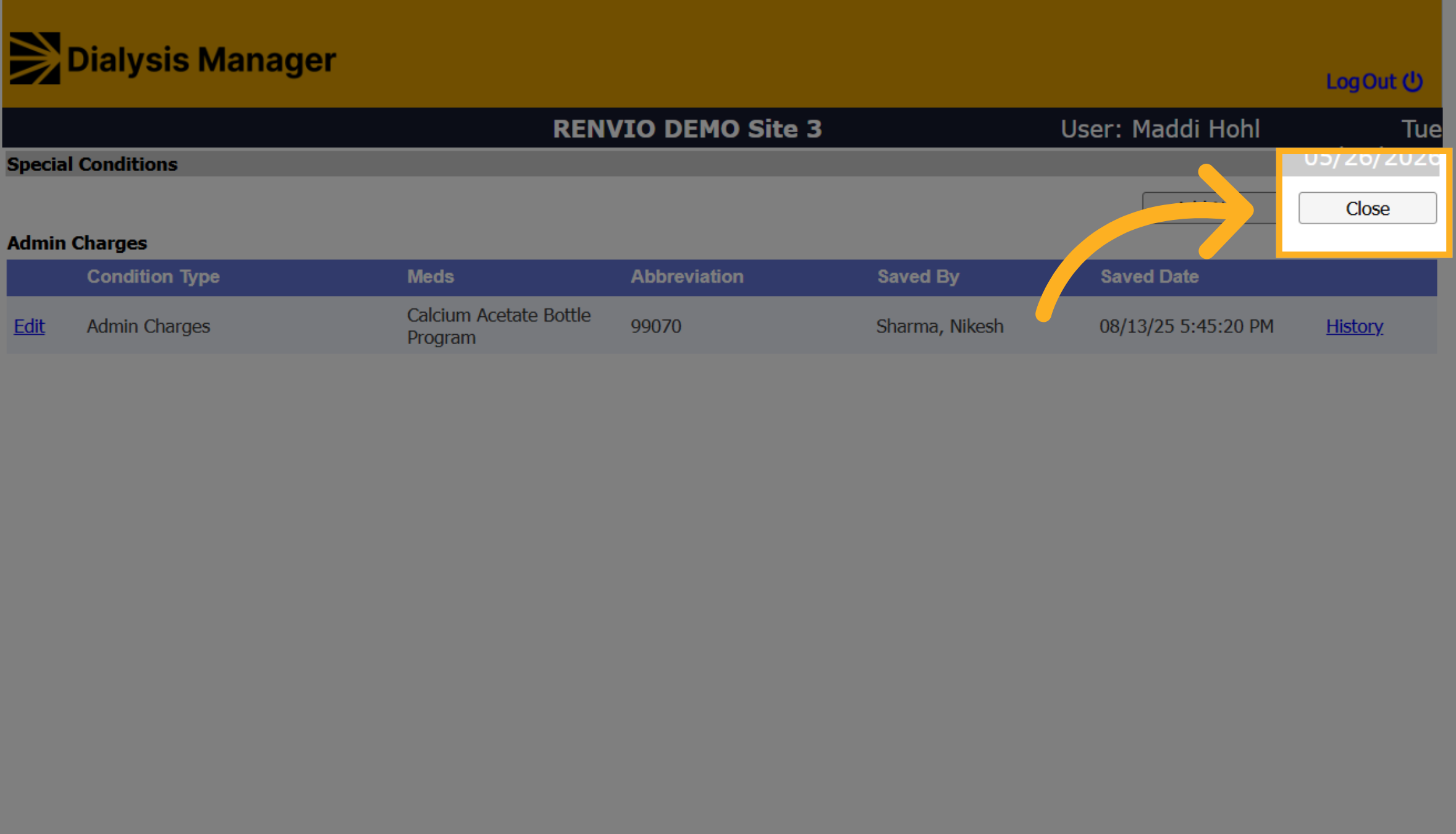Click the abbreviation value 99070
Screen dimensions: 1456x834
[x=655, y=326]
